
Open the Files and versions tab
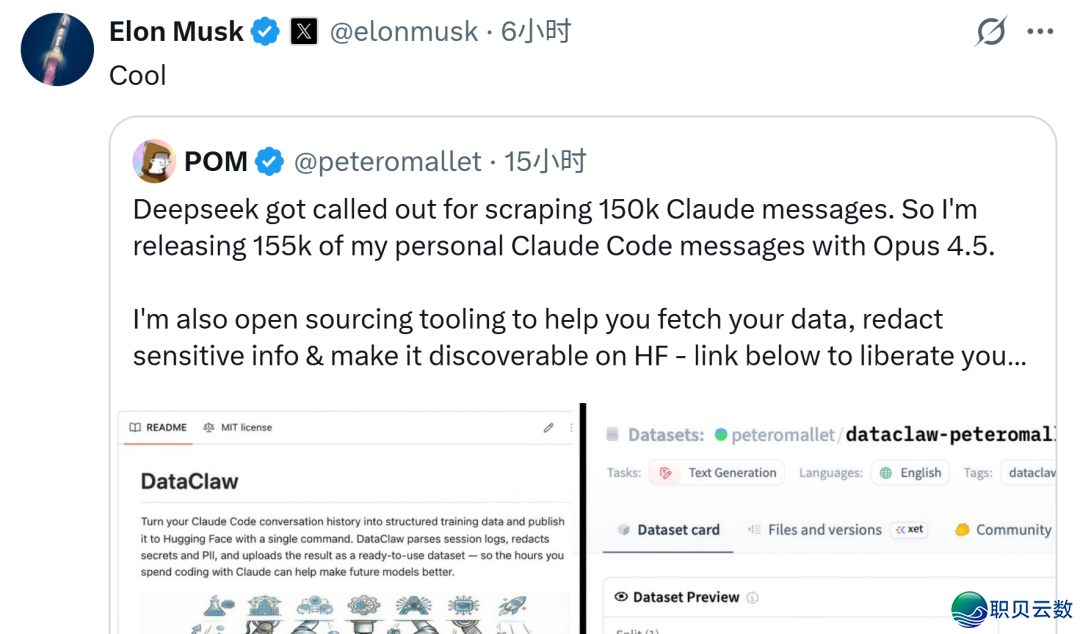click(x=814, y=530)
